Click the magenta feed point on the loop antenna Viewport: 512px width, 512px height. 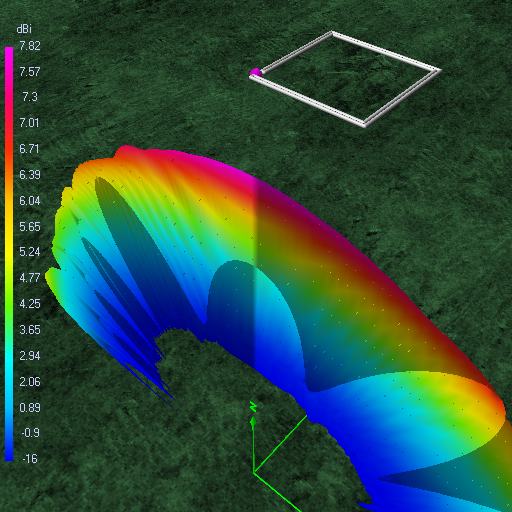(x=256, y=72)
